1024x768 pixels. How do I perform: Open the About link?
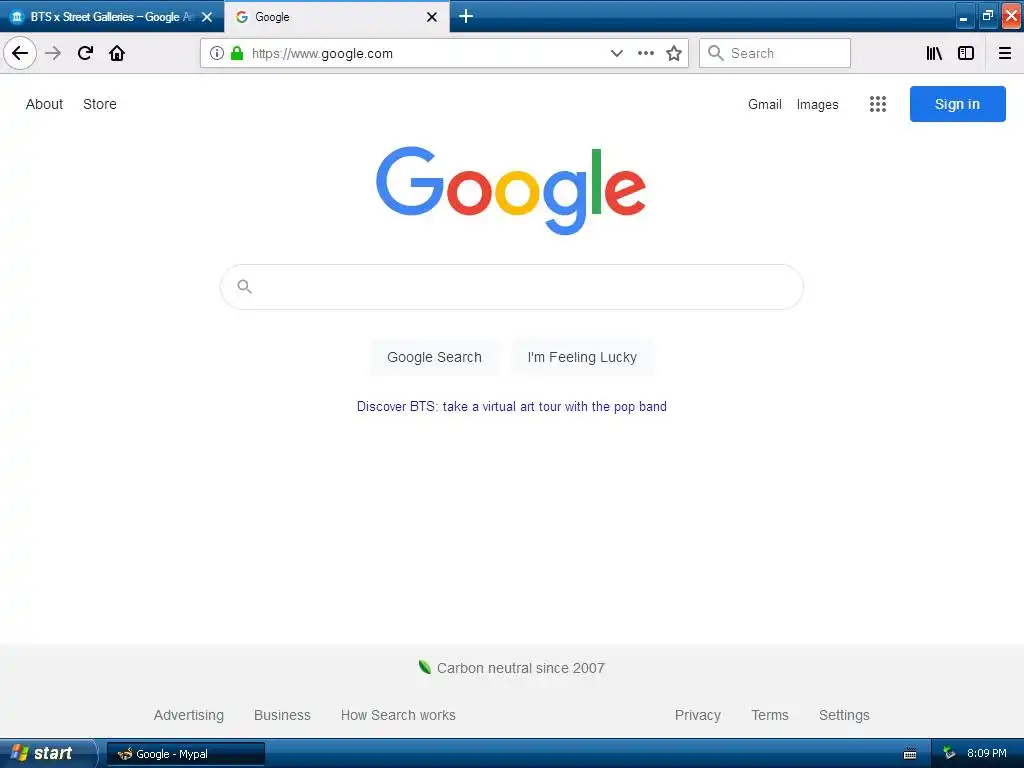(44, 104)
